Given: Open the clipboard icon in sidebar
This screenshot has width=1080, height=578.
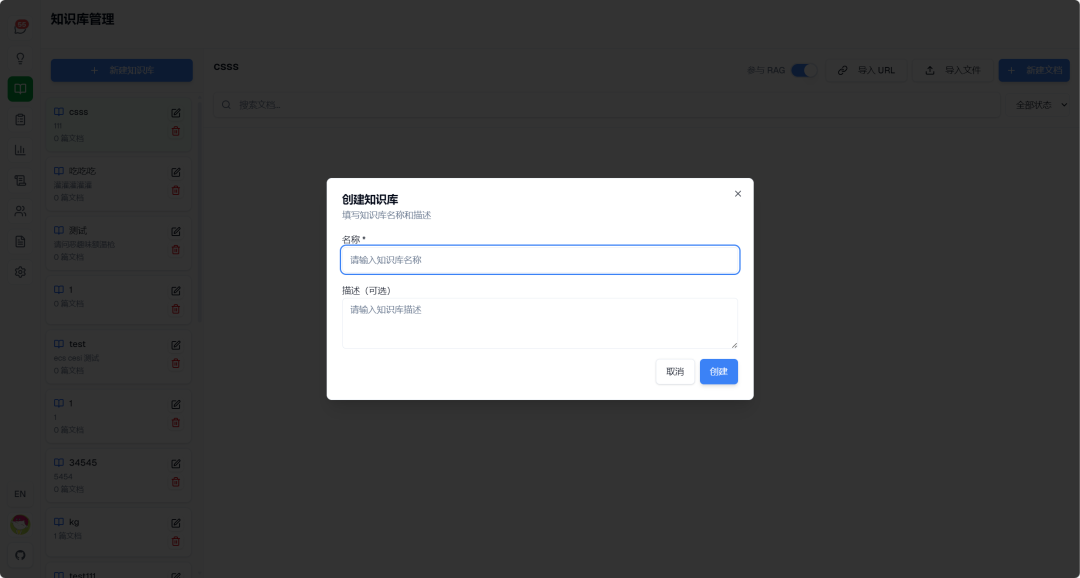Looking at the screenshot, I should (x=21, y=119).
